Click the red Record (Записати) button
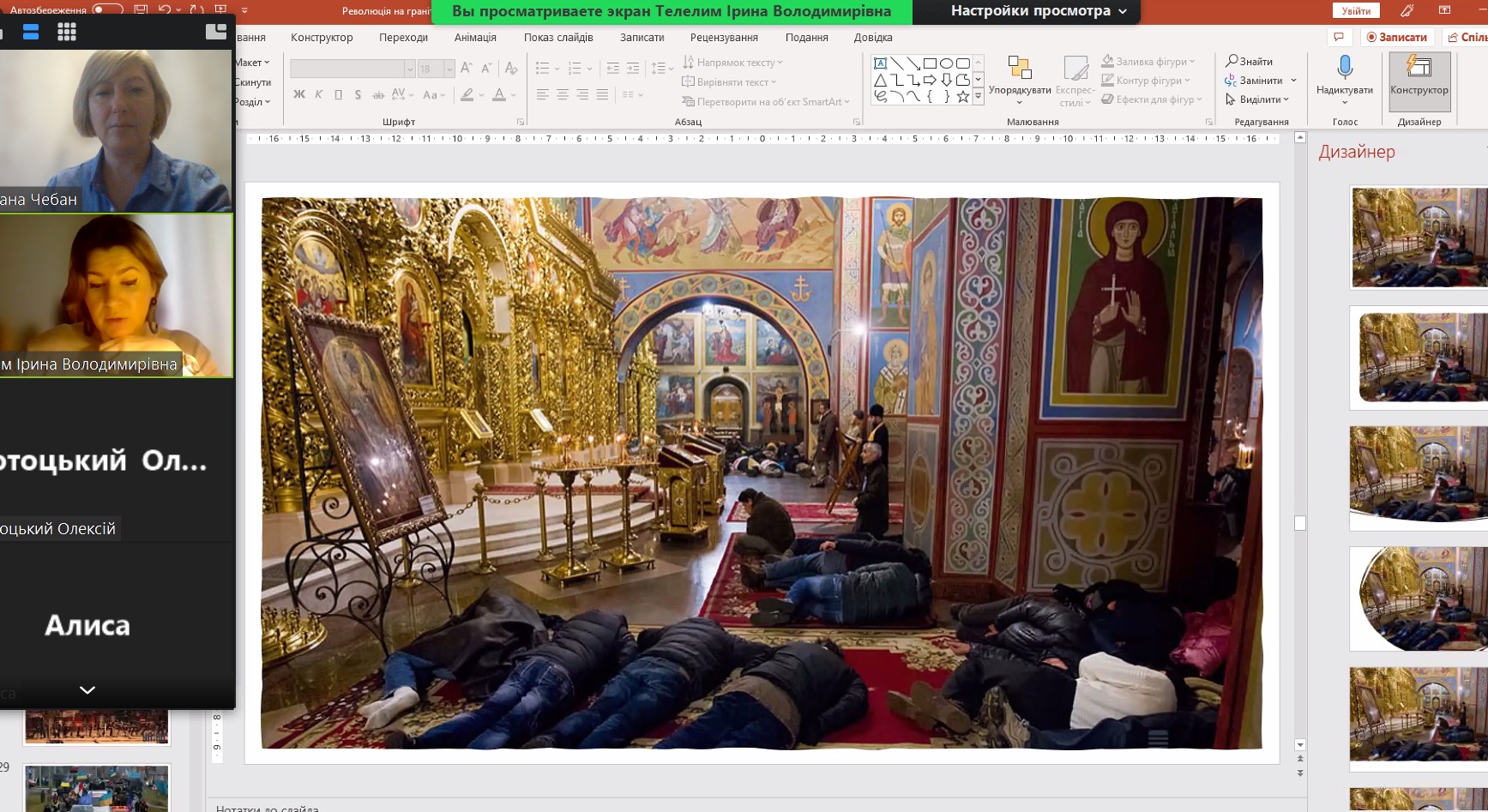Screen dimensions: 1488x812 tap(1397, 37)
